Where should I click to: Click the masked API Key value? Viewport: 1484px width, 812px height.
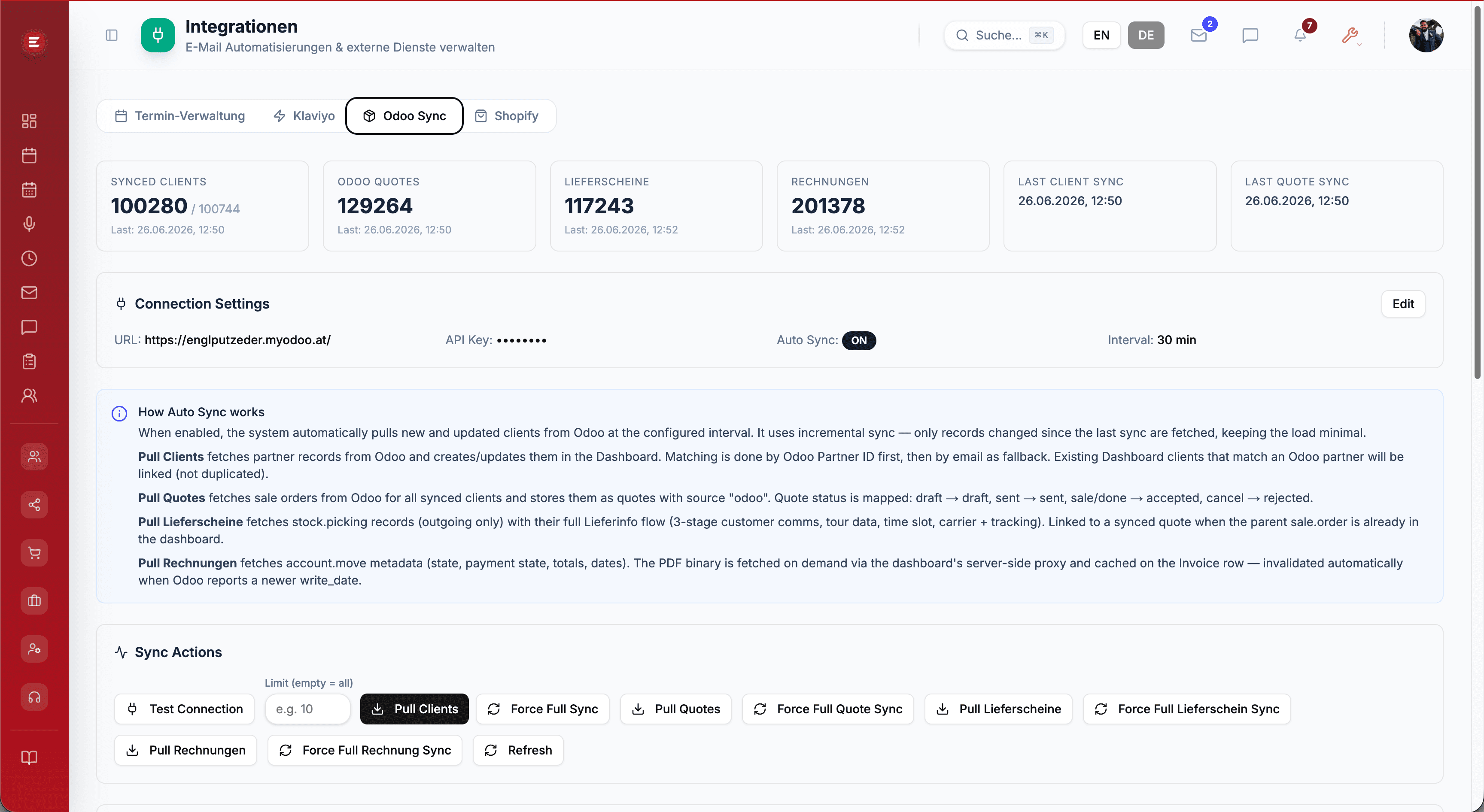521,340
